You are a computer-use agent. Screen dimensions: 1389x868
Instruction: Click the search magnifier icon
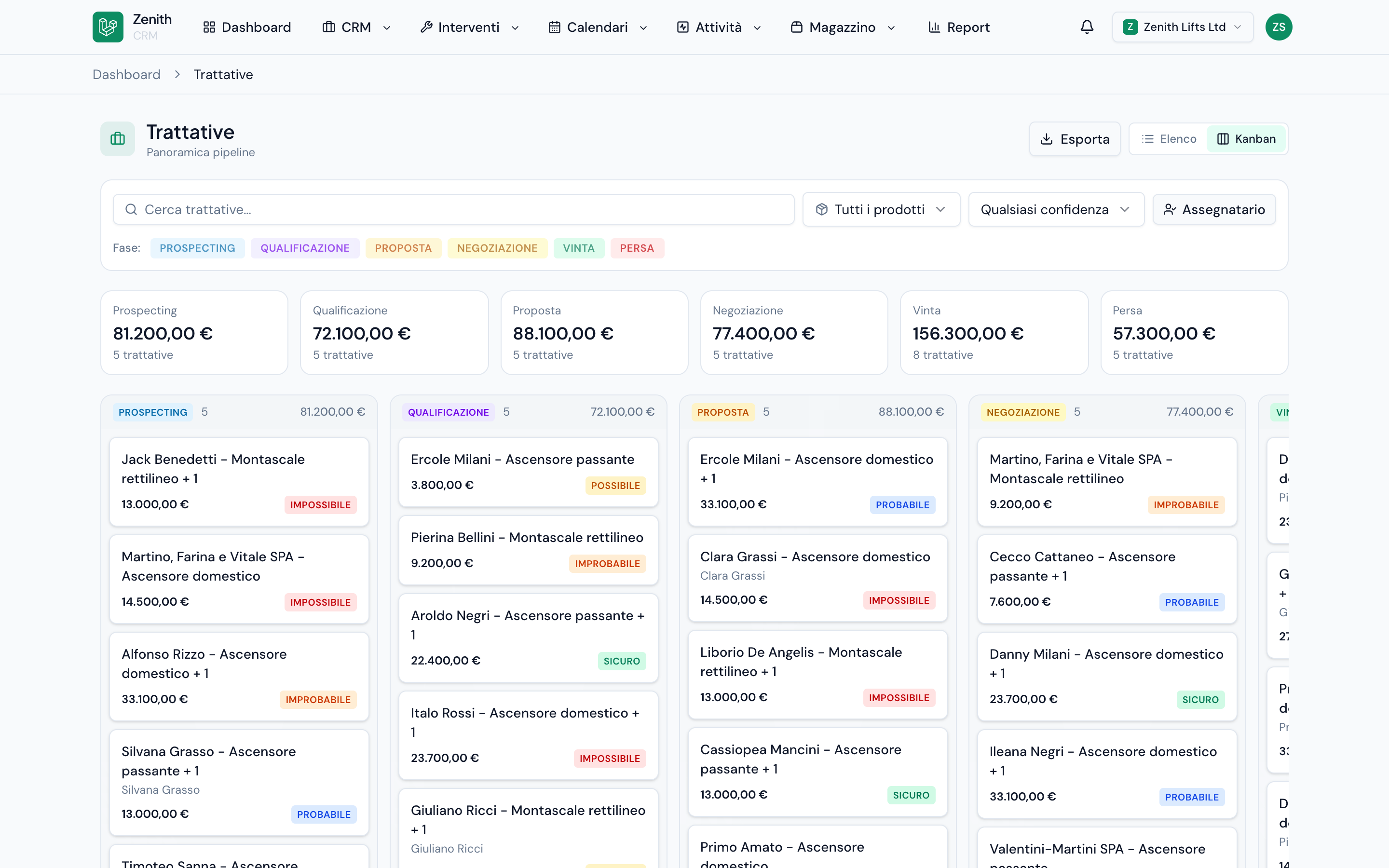coord(131,210)
